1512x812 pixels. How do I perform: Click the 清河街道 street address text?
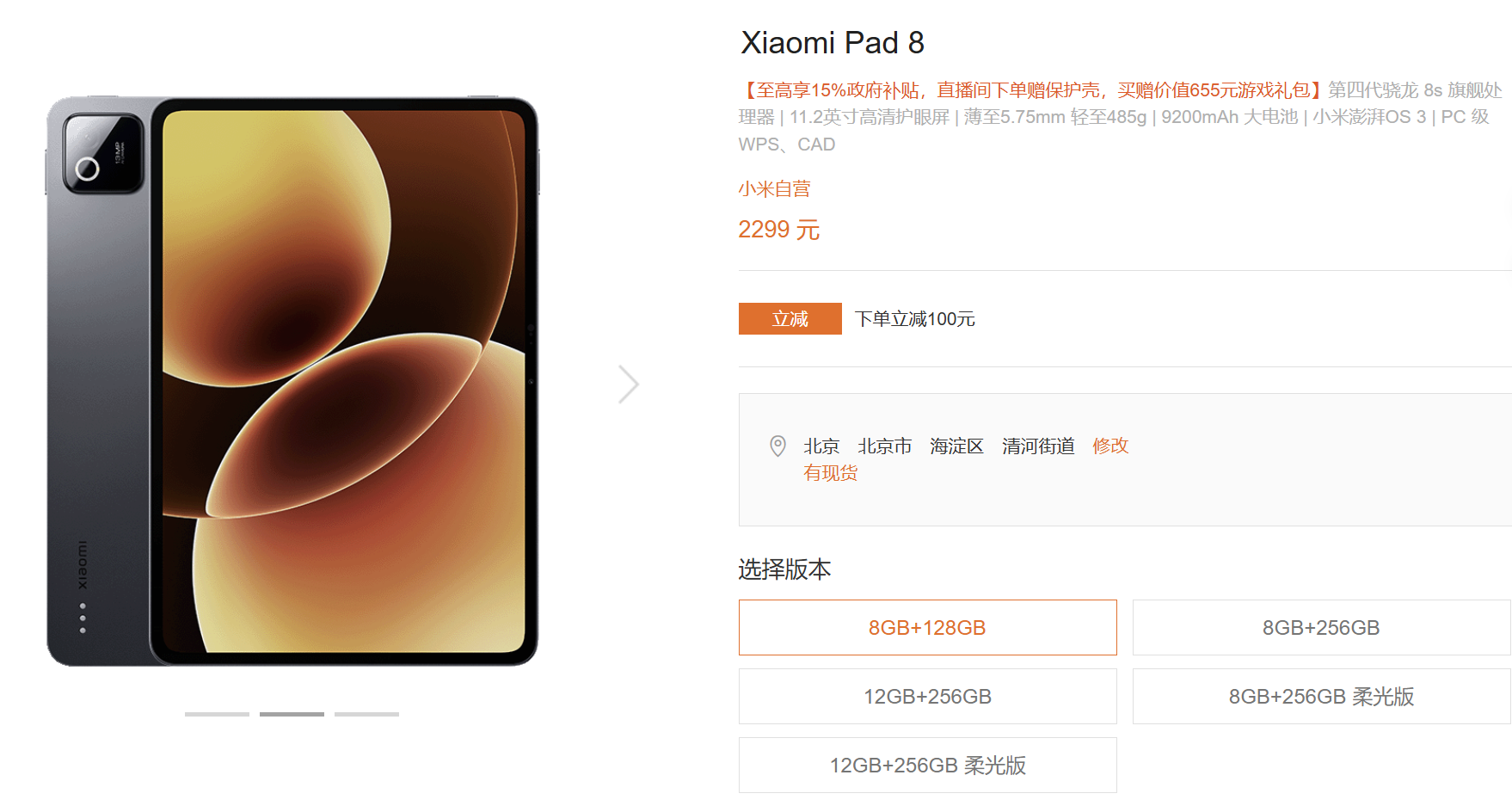pyautogui.click(x=1038, y=446)
